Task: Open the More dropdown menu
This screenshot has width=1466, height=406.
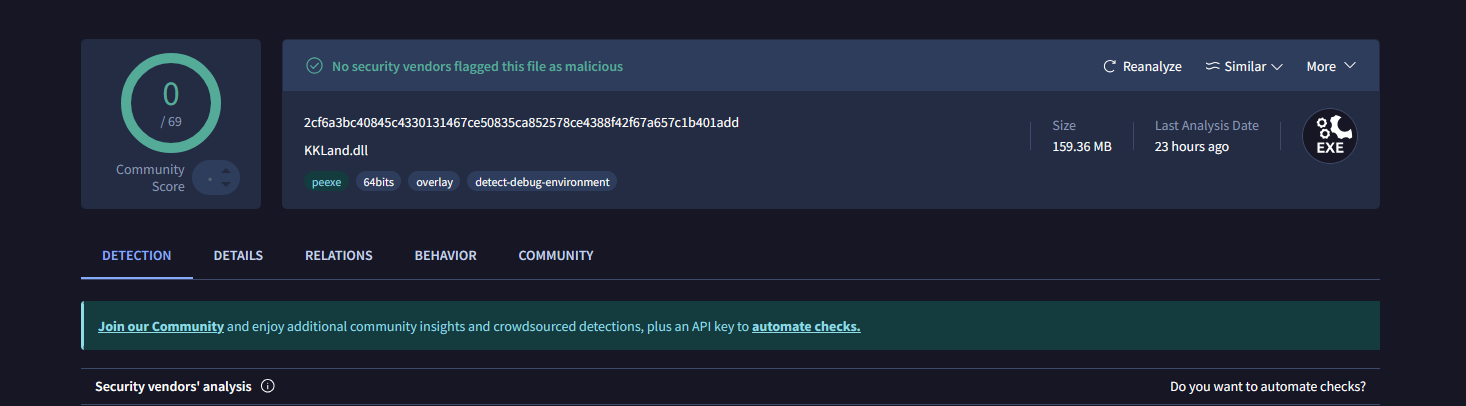Action: pyautogui.click(x=1331, y=66)
